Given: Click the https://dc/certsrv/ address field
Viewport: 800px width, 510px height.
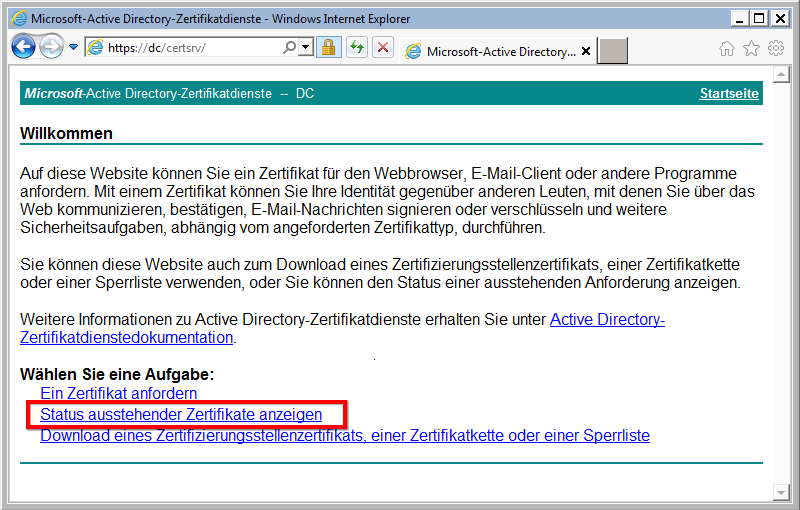Looking at the screenshot, I should [x=190, y=47].
